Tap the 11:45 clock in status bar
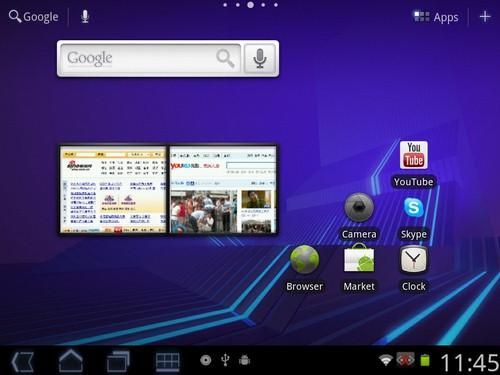500x375 pixels. click(x=469, y=362)
